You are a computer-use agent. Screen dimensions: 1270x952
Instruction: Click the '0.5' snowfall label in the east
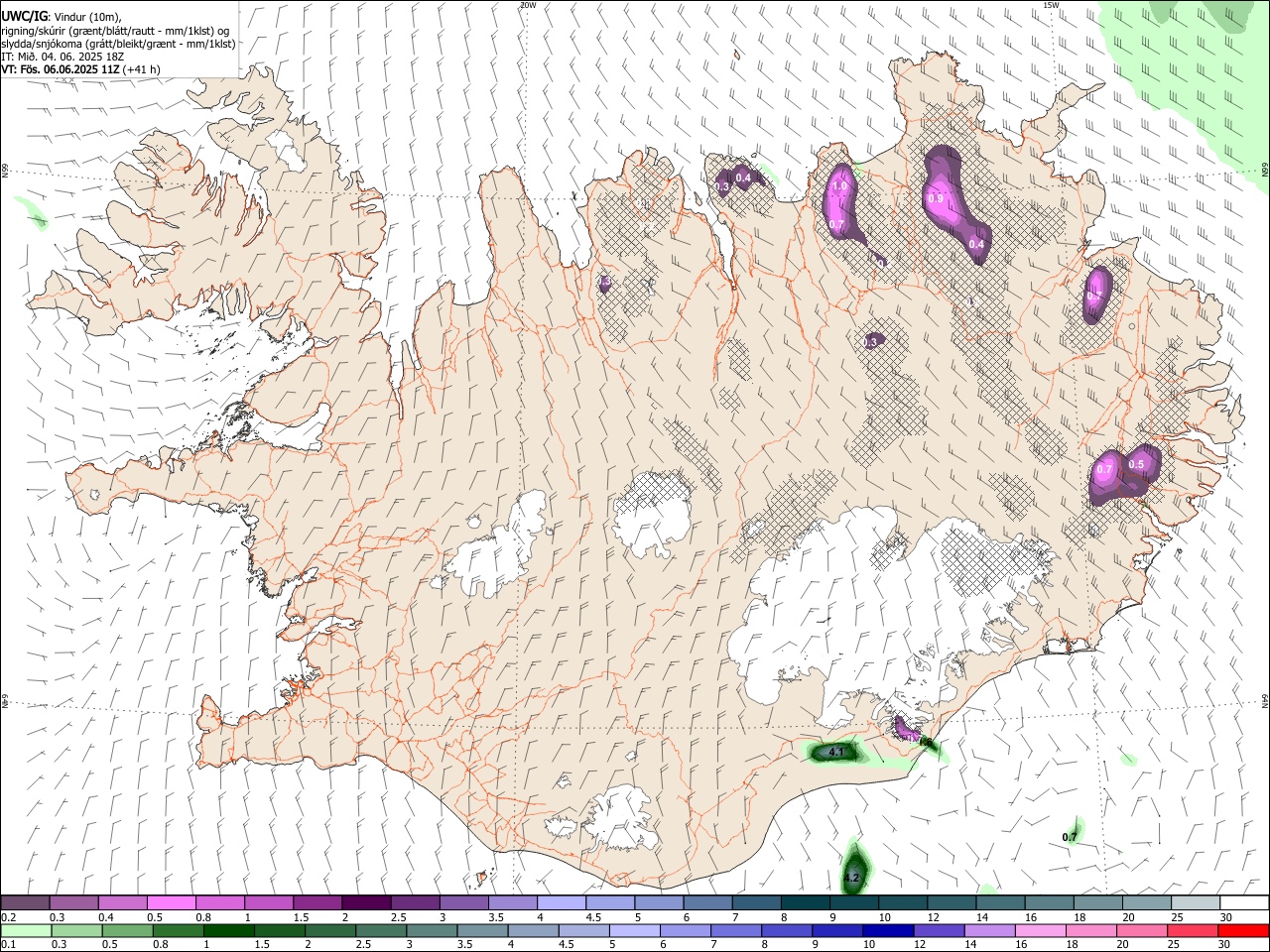click(x=1137, y=464)
